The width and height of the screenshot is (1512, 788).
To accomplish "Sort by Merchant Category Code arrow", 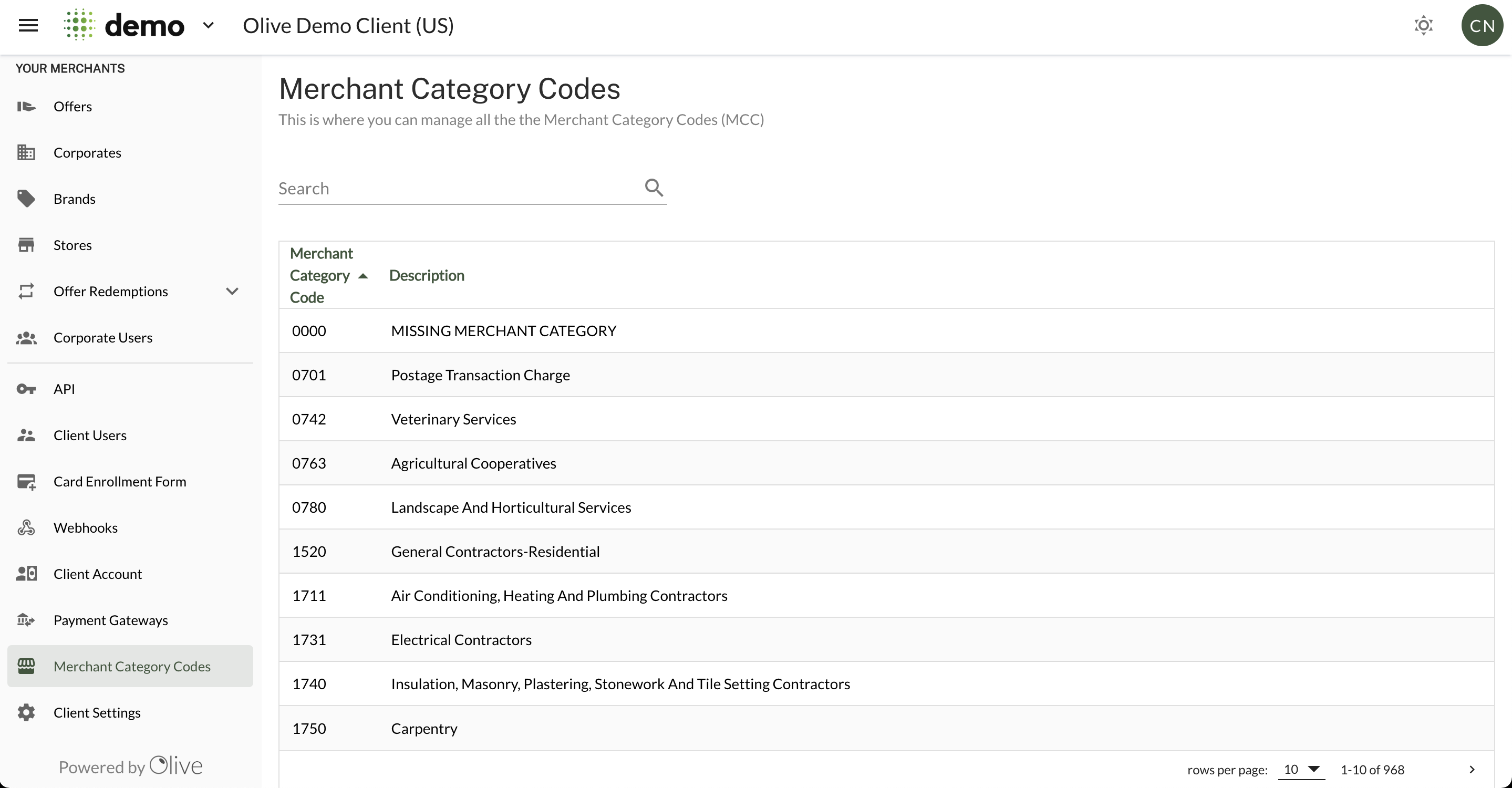I will [363, 276].
